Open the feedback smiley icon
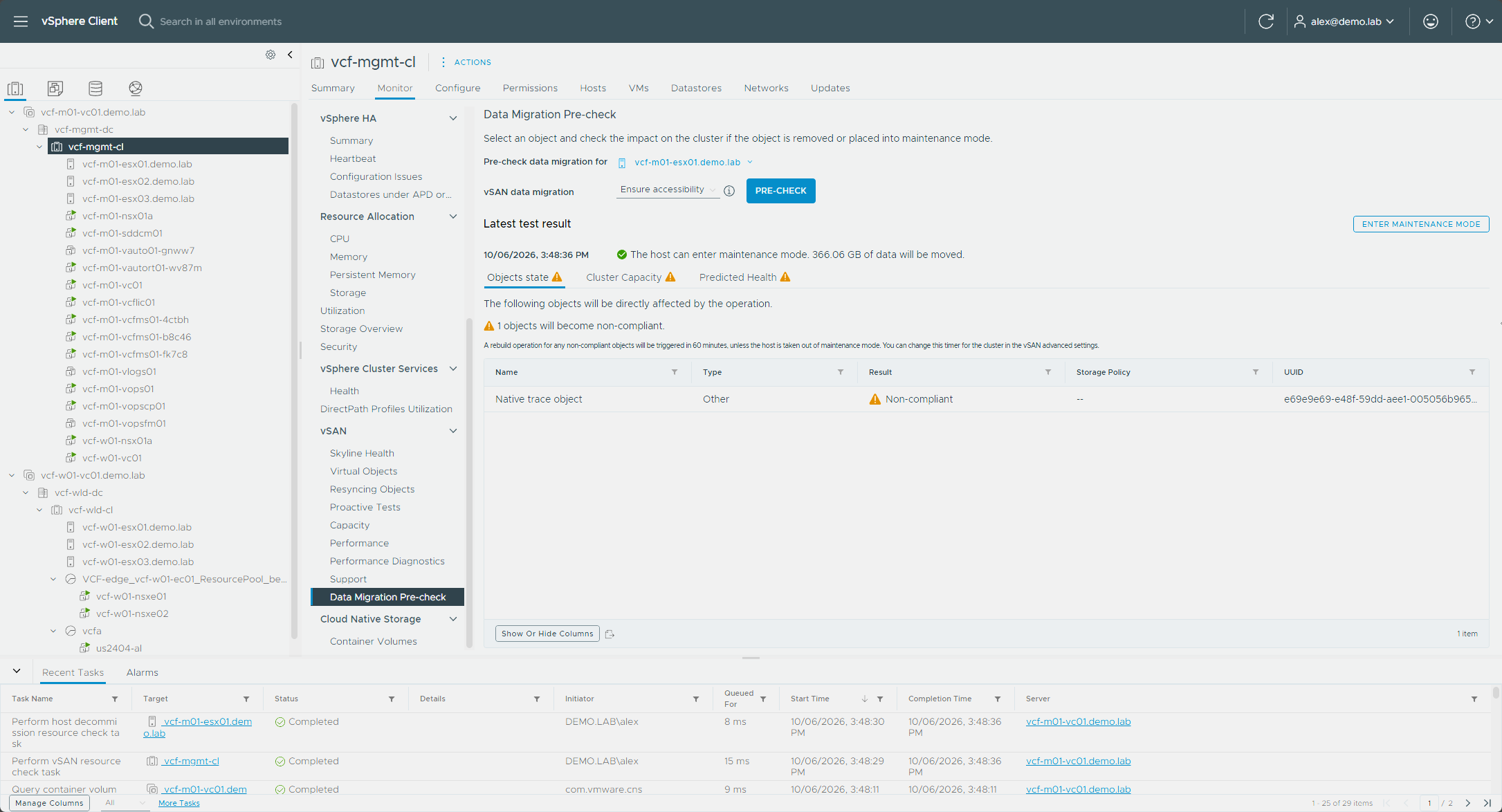The width and height of the screenshot is (1502, 812). click(1431, 21)
